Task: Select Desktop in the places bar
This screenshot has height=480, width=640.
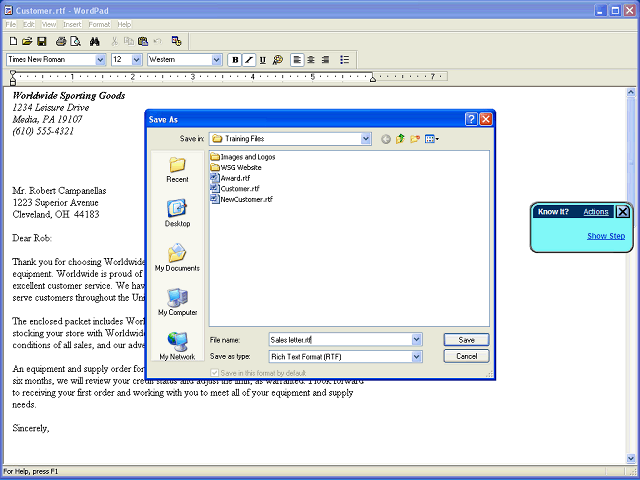Action: point(177,213)
